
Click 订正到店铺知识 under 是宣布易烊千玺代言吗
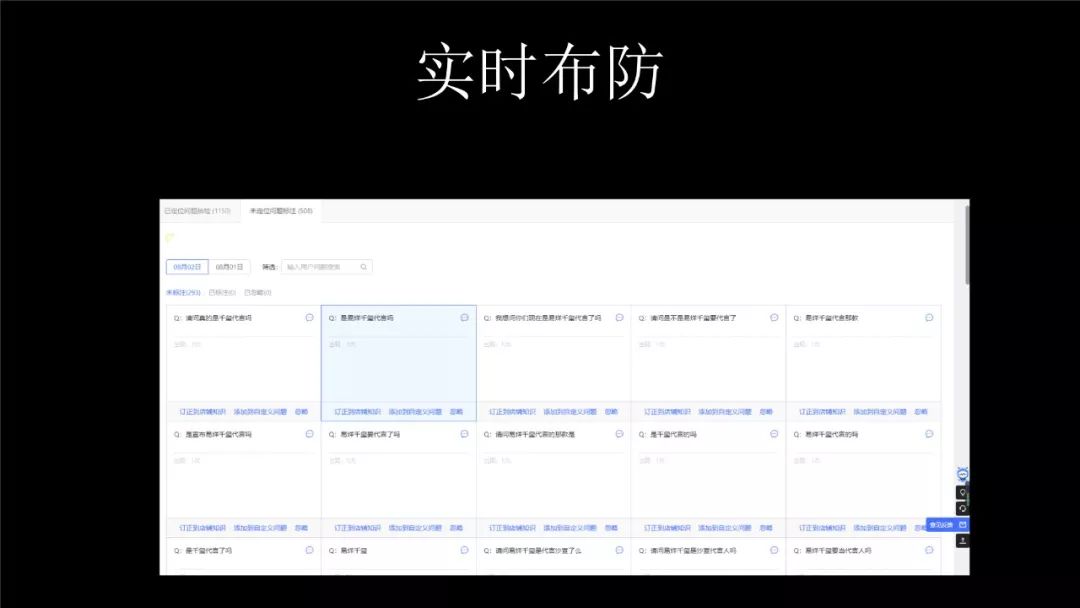pos(202,528)
